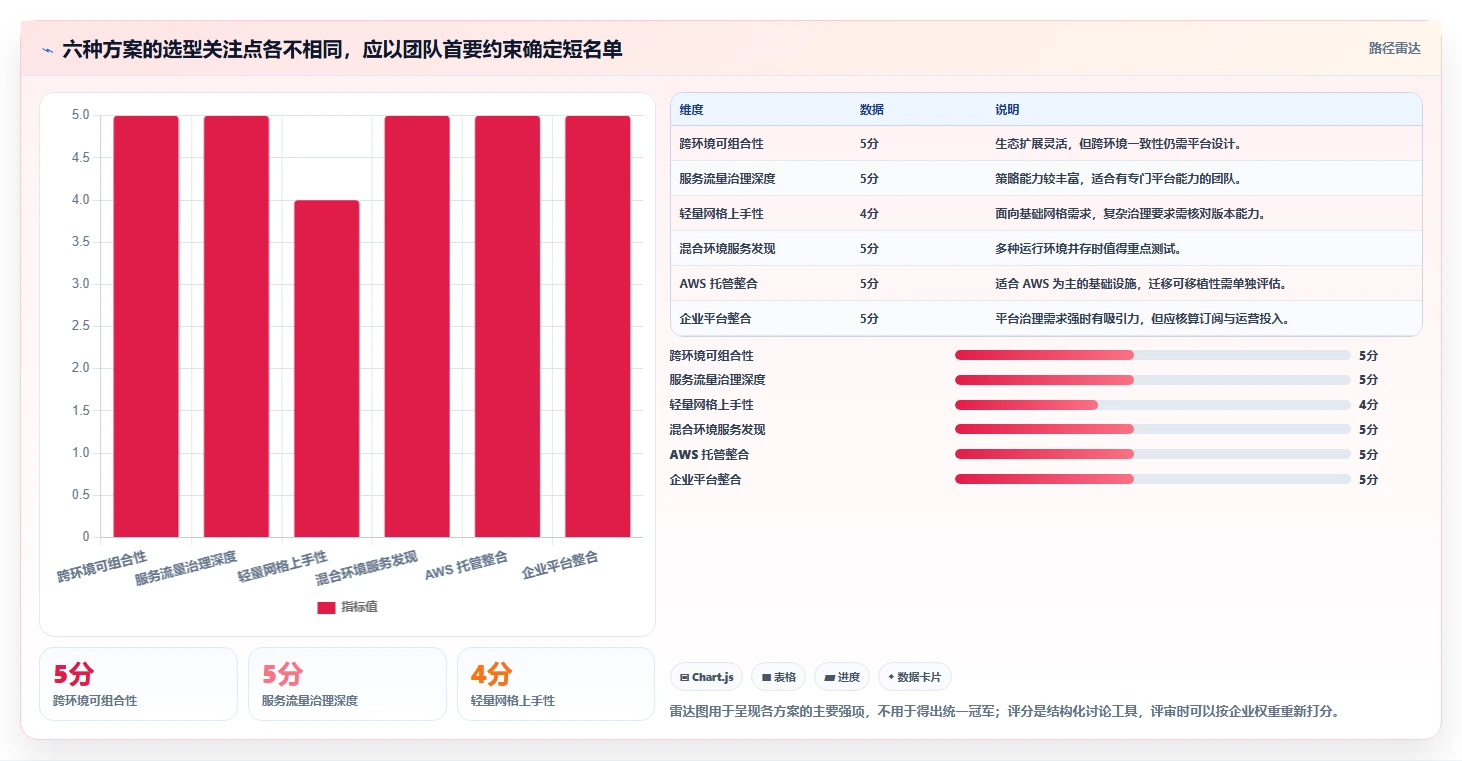Click progress label 企业平台整合

[705, 479]
